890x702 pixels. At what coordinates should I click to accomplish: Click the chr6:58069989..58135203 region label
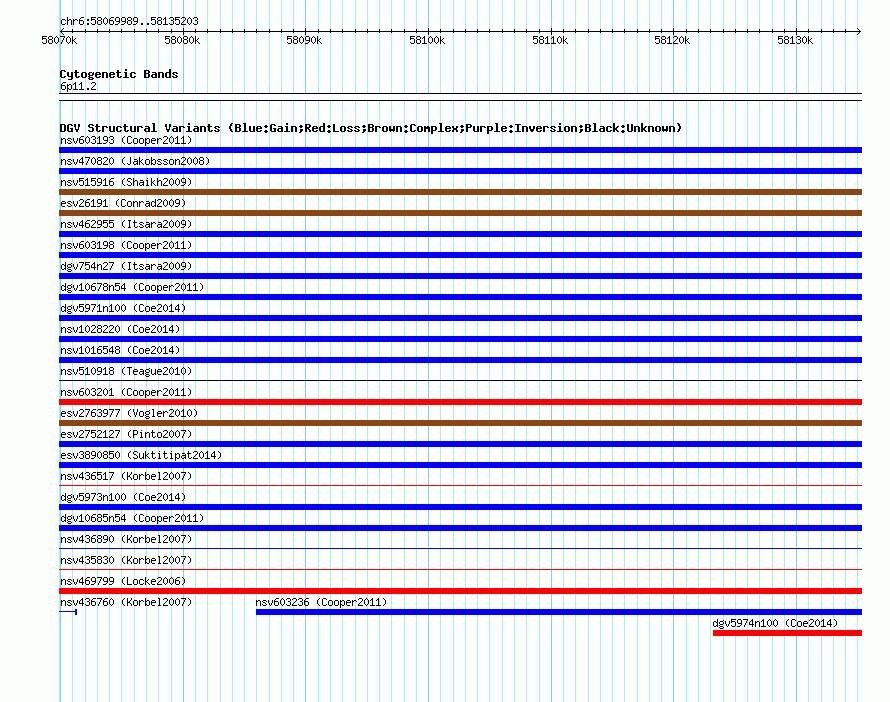click(x=129, y=21)
